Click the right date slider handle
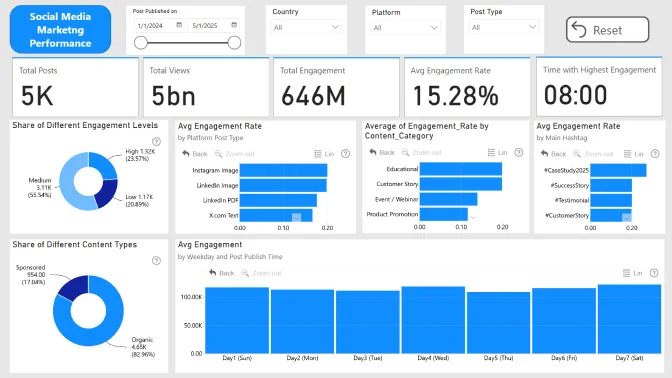The height and width of the screenshot is (378, 672). [234, 42]
